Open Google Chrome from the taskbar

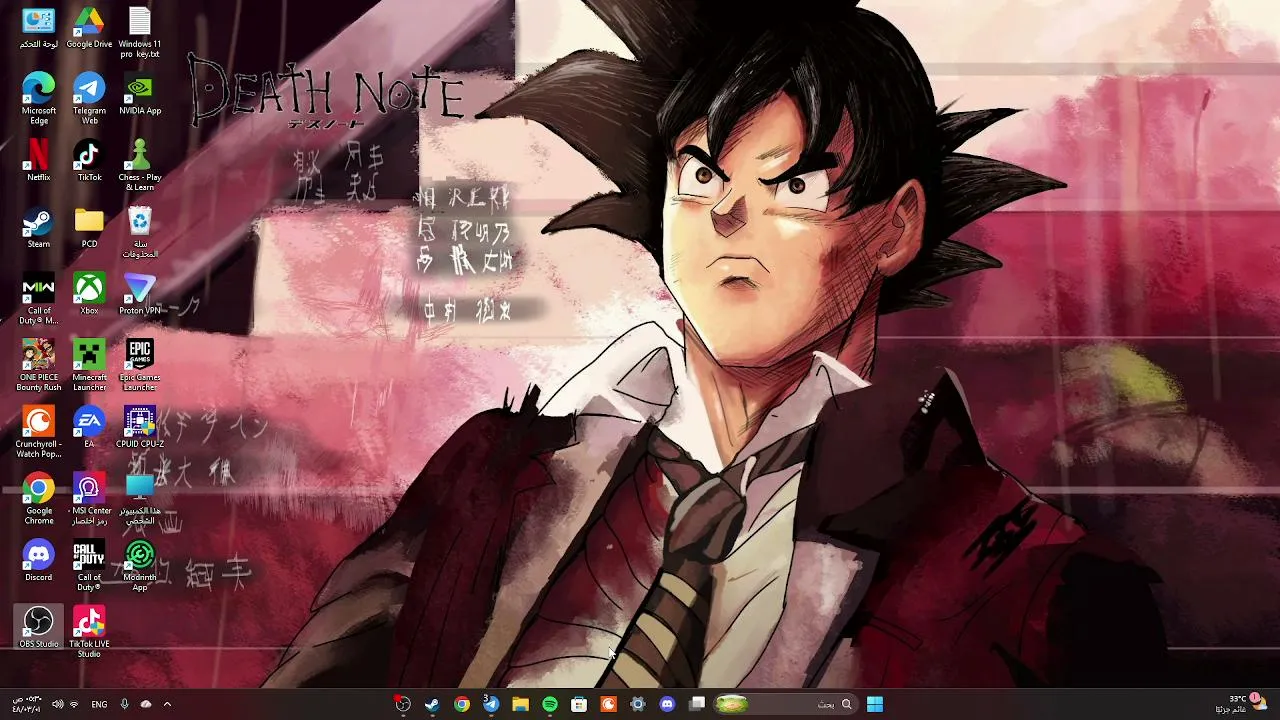(462, 704)
